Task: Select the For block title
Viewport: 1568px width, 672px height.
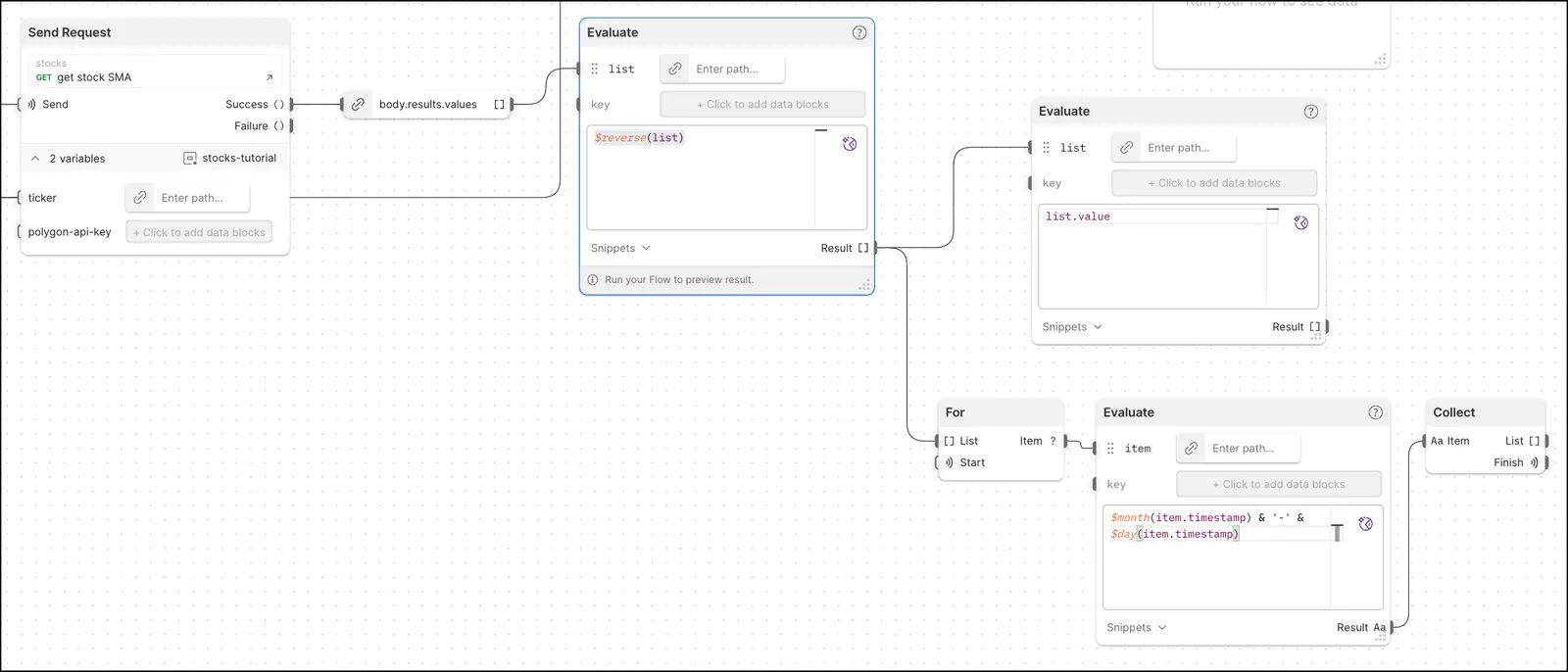Action: (955, 412)
